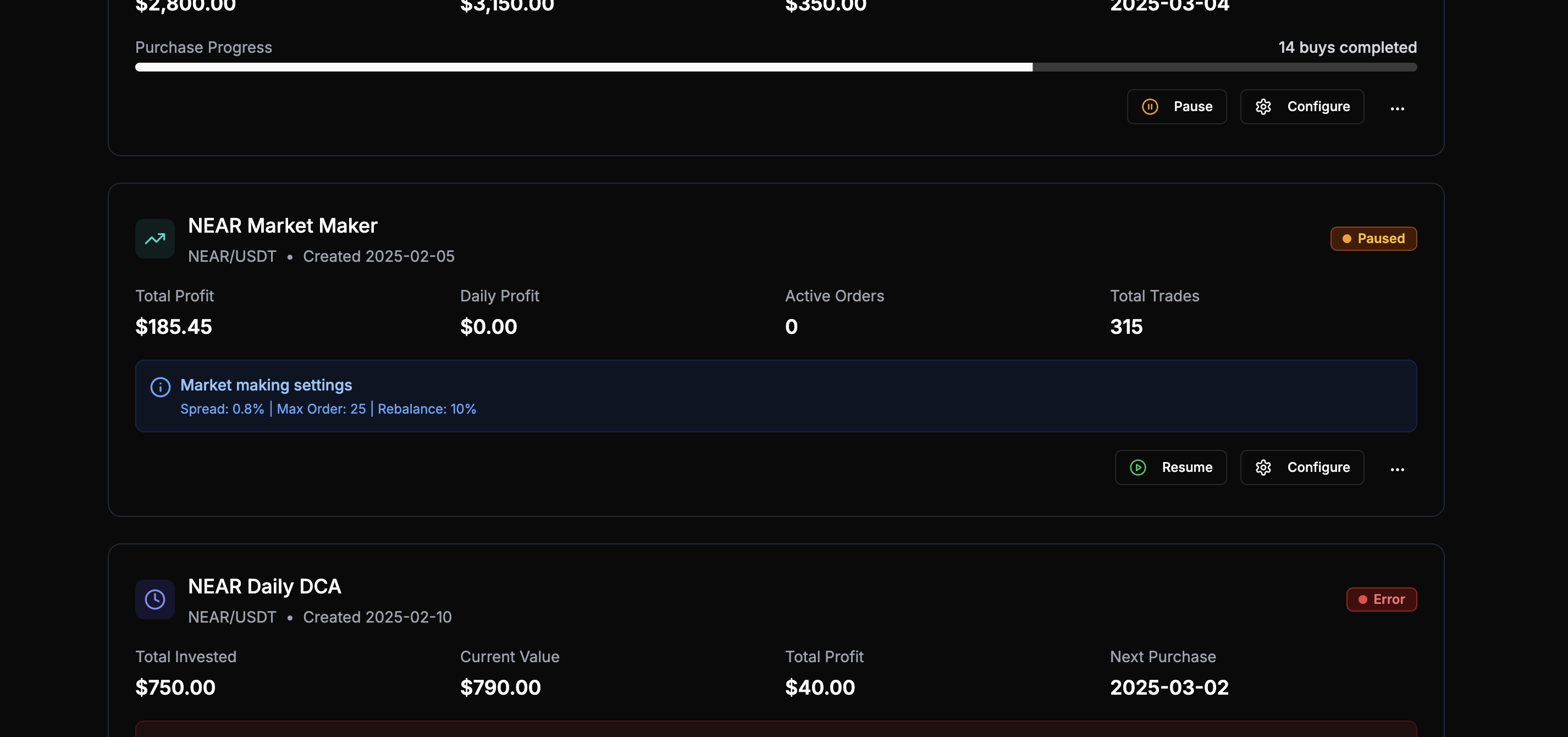Screen dimensions: 1568x737
Task: Open the NEAR Daily DCA bot title
Action: 264,586
